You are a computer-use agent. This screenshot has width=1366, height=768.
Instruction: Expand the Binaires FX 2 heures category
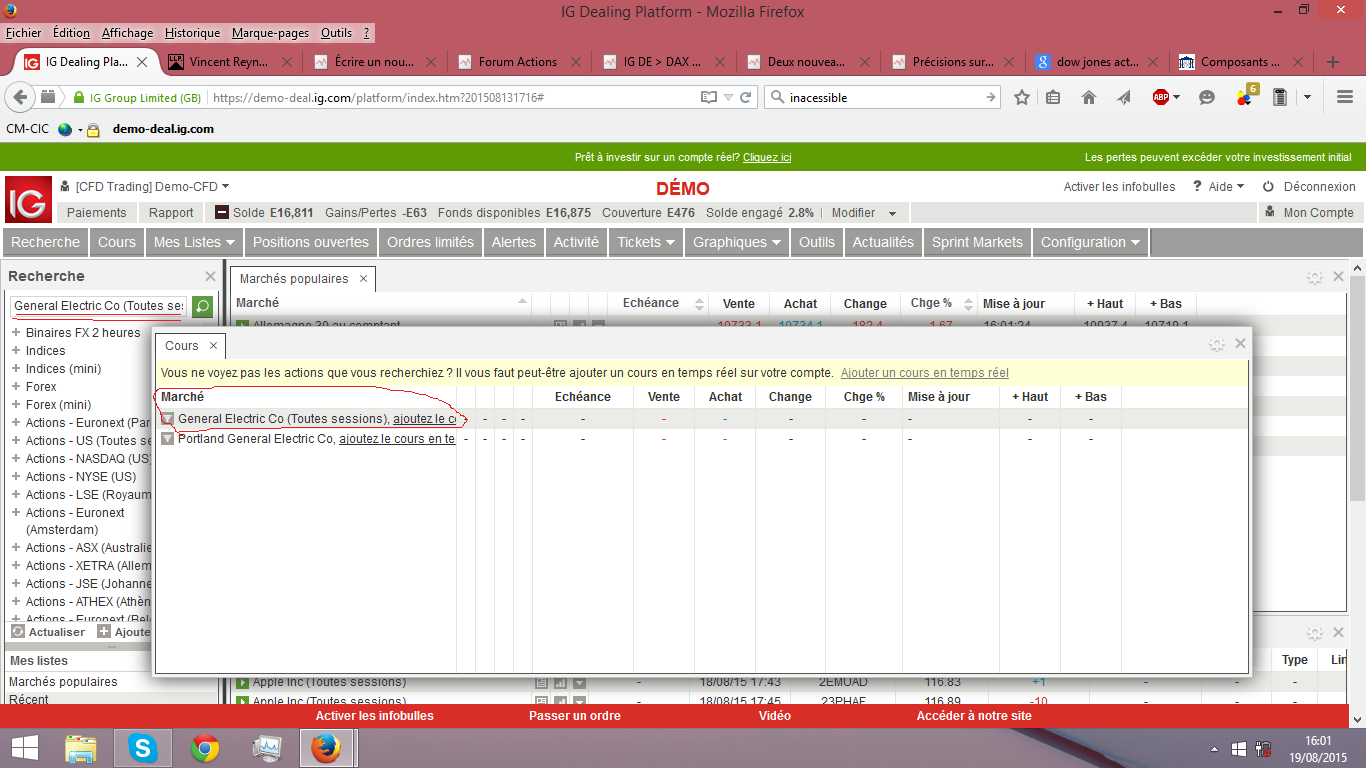(x=16, y=333)
